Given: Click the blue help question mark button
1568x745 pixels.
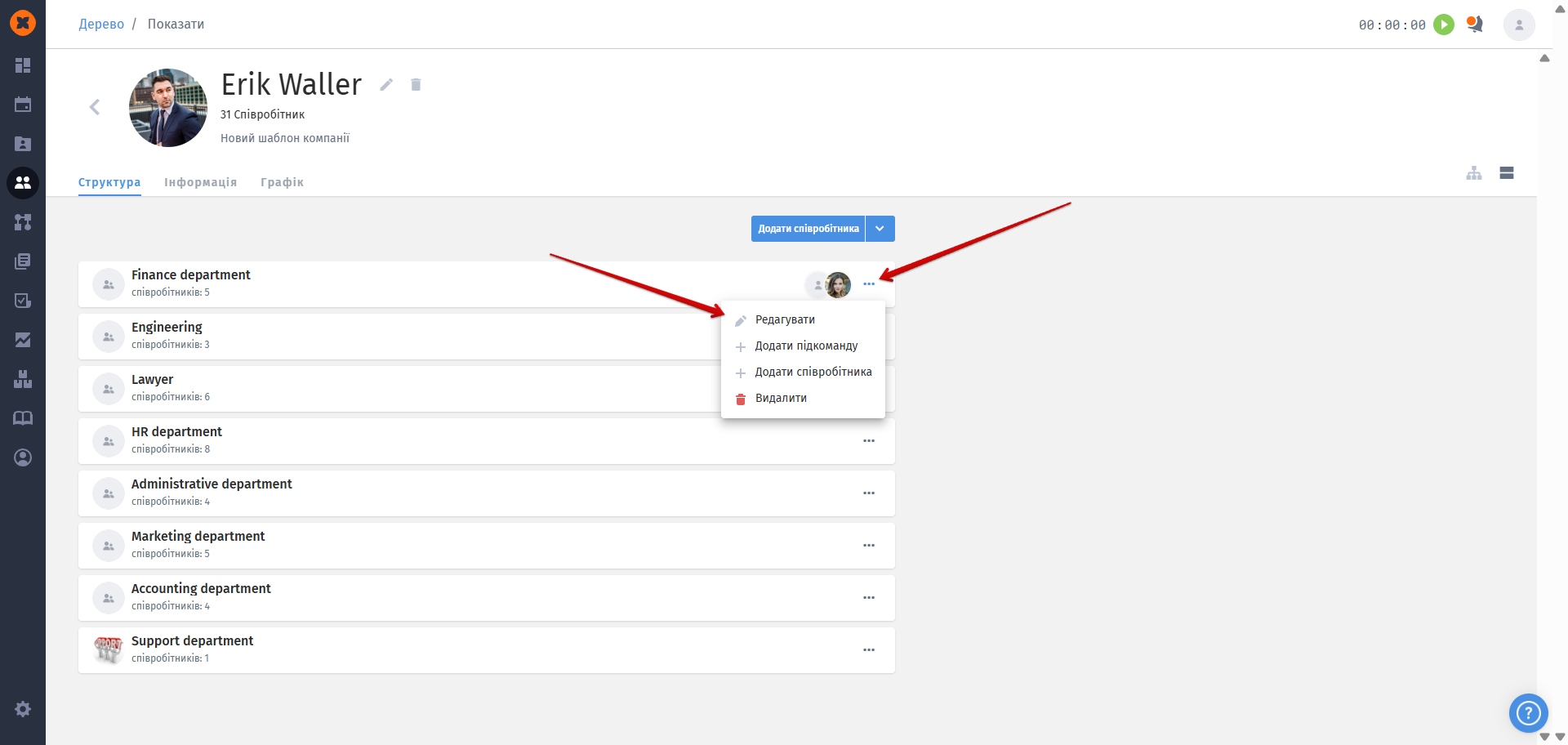Looking at the screenshot, I should pos(1528,714).
